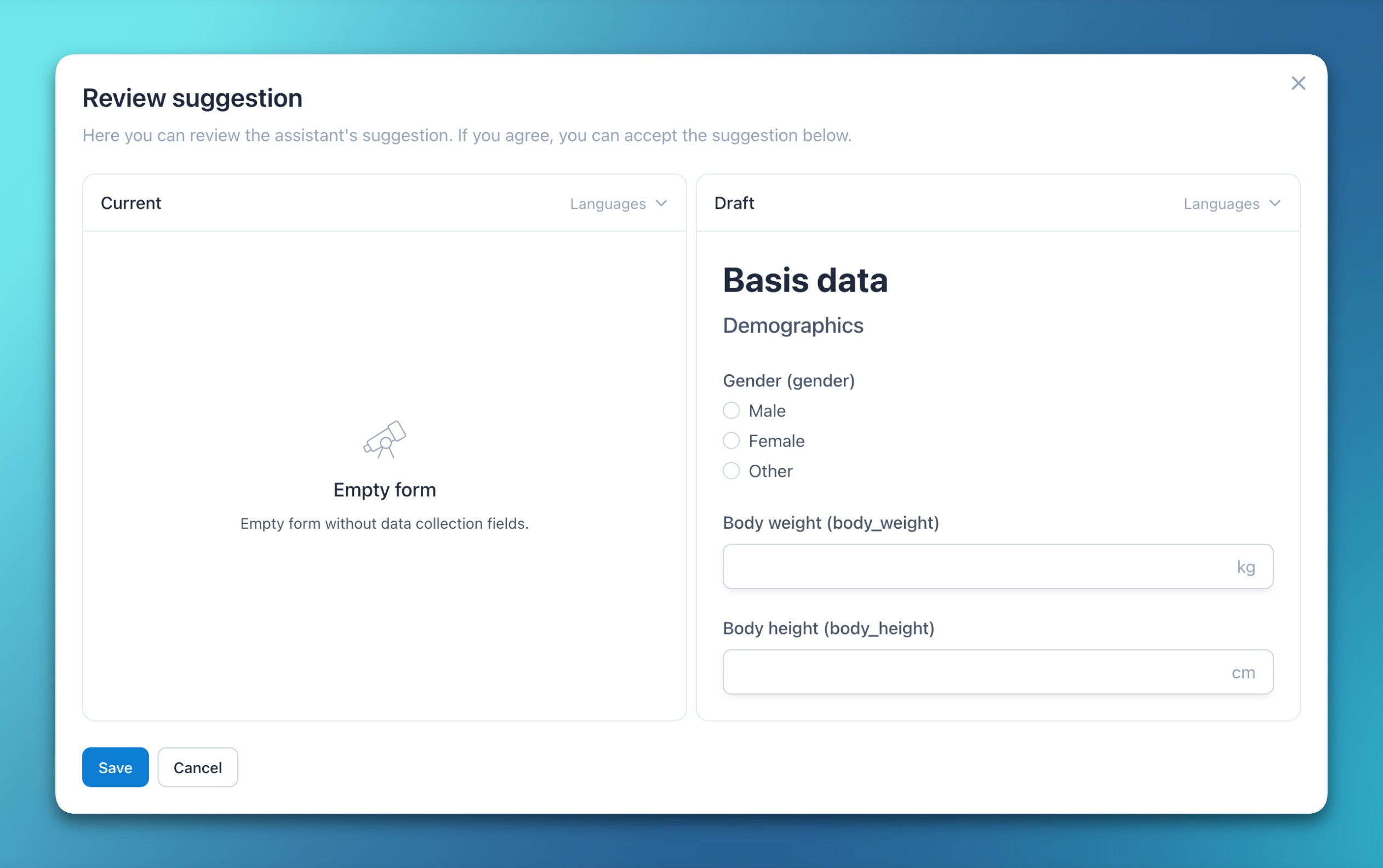Screen dimensions: 1383x868
Task: Click the Body height input field
Action: (x=975, y=672)
